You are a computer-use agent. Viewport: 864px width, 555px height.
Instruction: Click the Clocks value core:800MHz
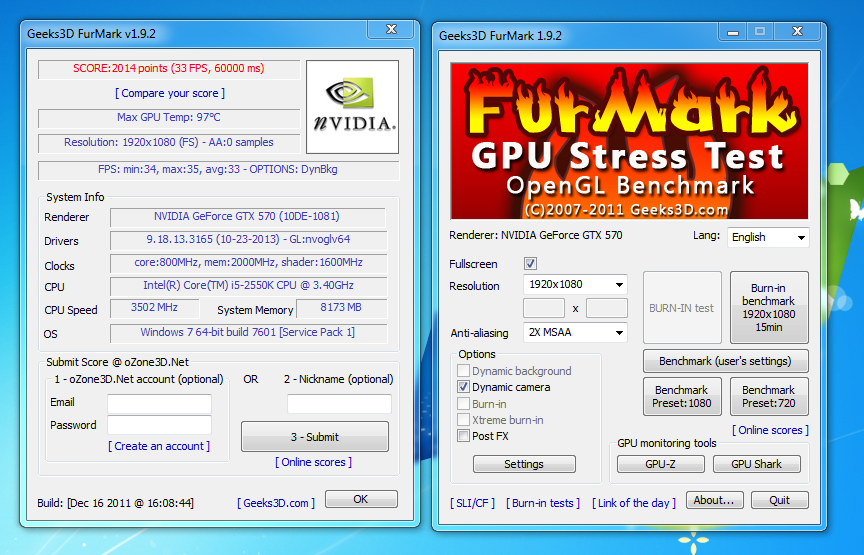248,263
